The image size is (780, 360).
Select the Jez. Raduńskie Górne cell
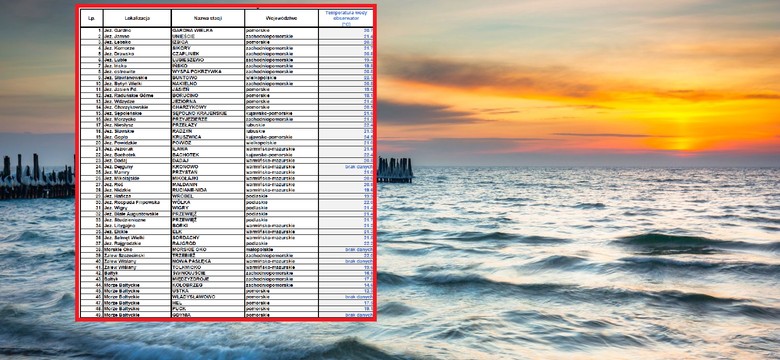pyautogui.click(x=137, y=95)
